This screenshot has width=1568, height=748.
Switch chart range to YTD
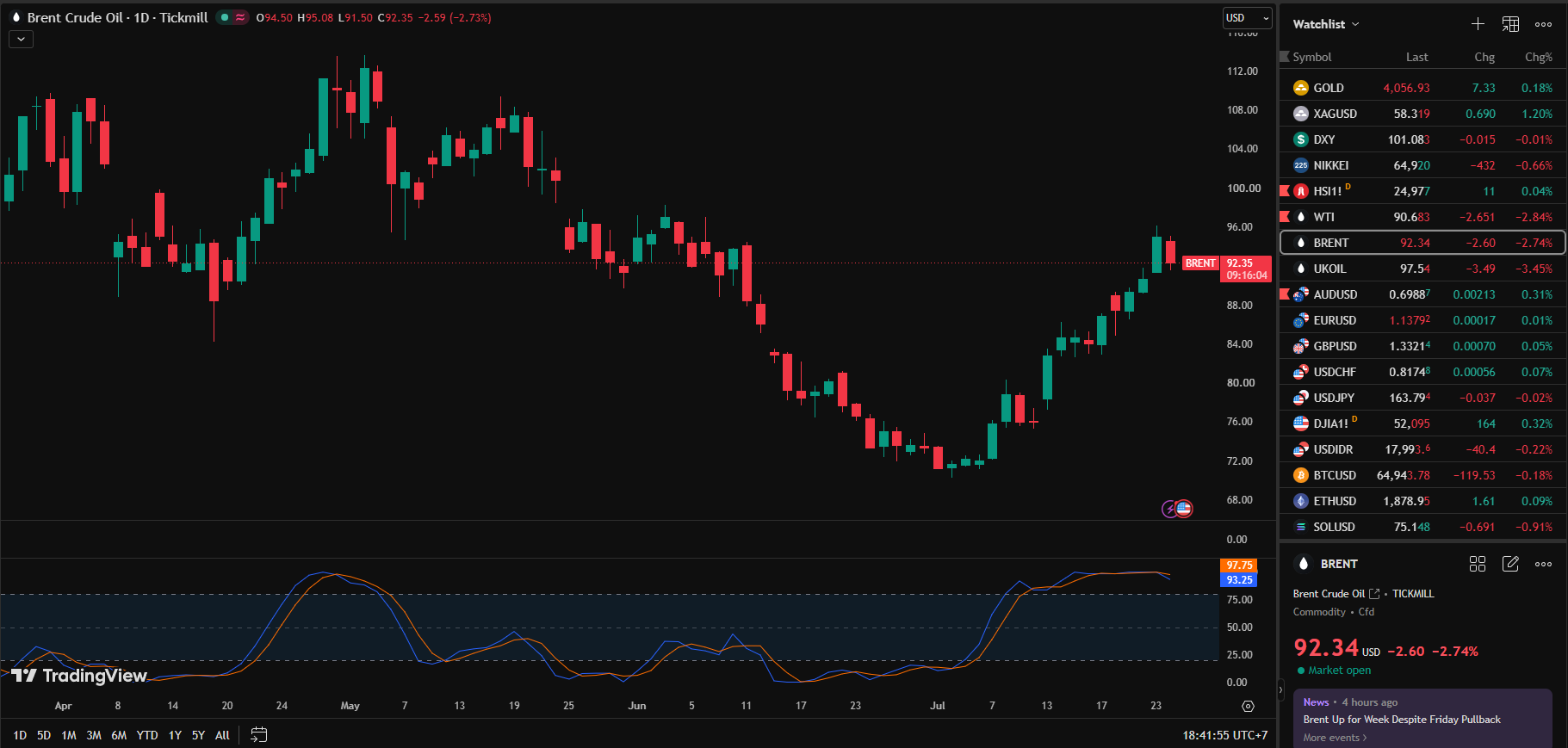[147, 735]
